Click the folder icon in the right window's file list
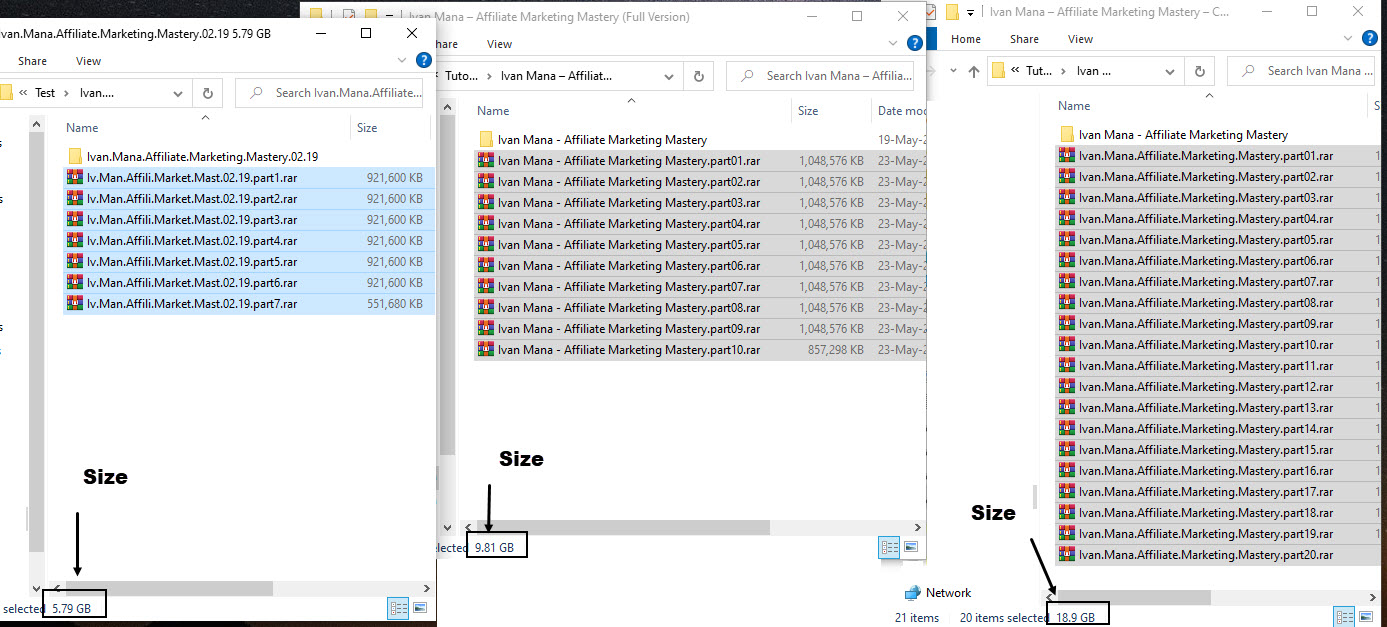Viewport: 1387px width, 627px height. coord(1067,134)
